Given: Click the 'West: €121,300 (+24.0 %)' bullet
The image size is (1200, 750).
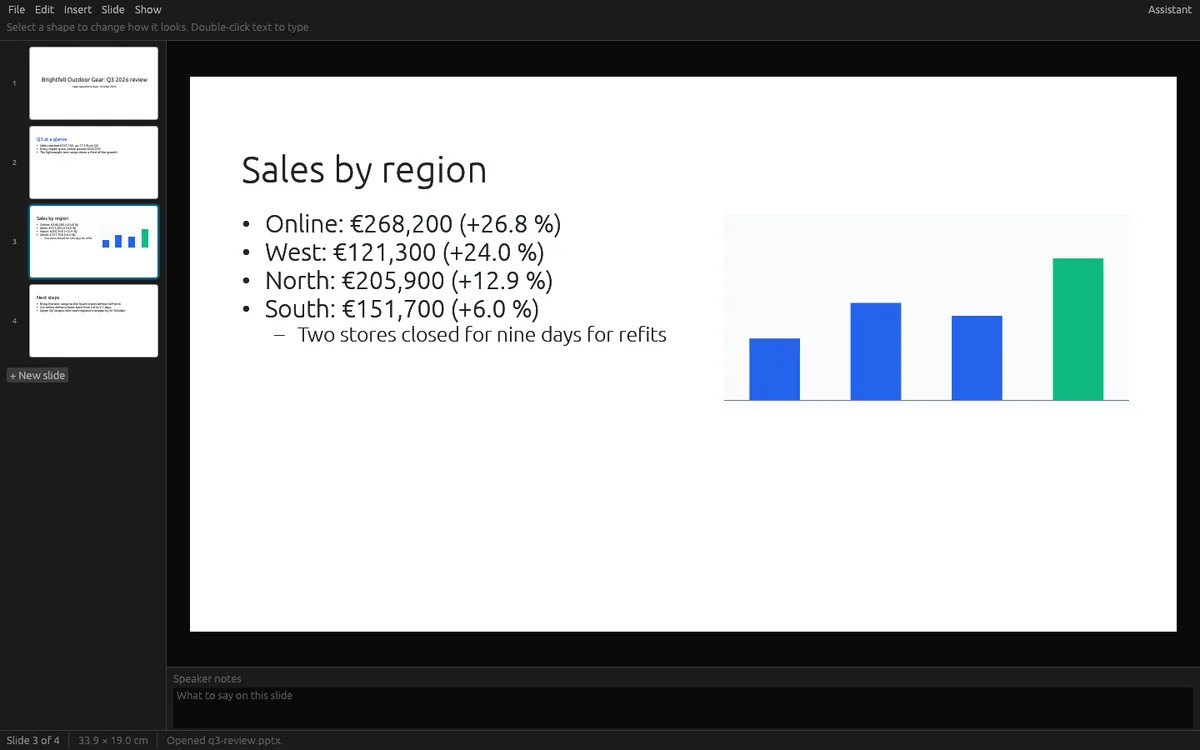Looking at the screenshot, I should [x=404, y=252].
